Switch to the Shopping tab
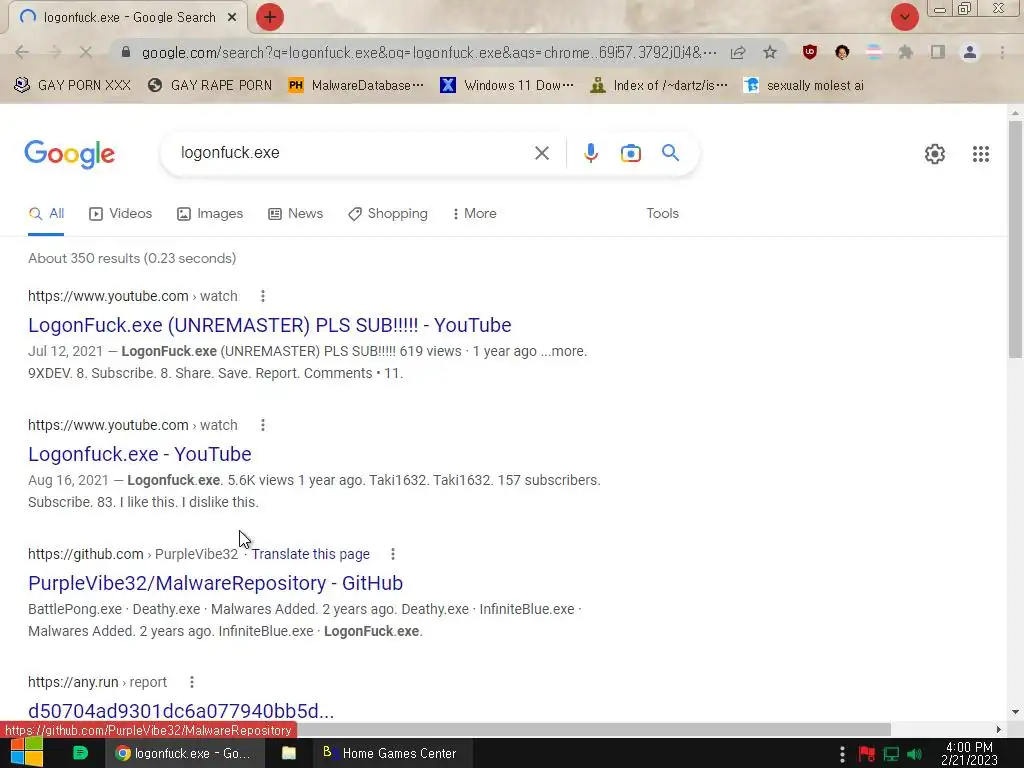Image resolution: width=1024 pixels, height=768 pixels. tap(388, 214)
